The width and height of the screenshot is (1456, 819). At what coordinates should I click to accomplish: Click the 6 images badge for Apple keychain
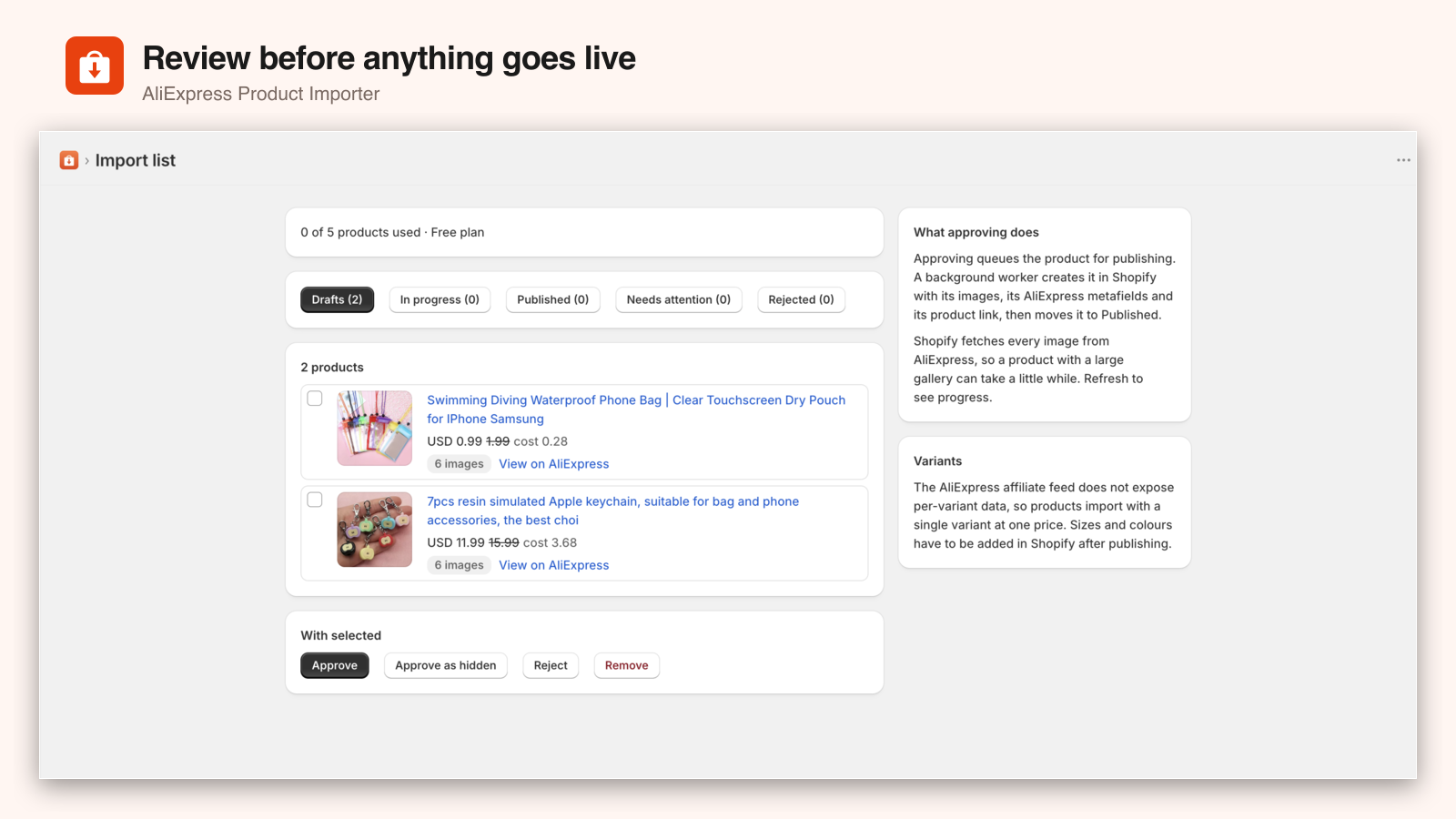[x=460, y=565]
